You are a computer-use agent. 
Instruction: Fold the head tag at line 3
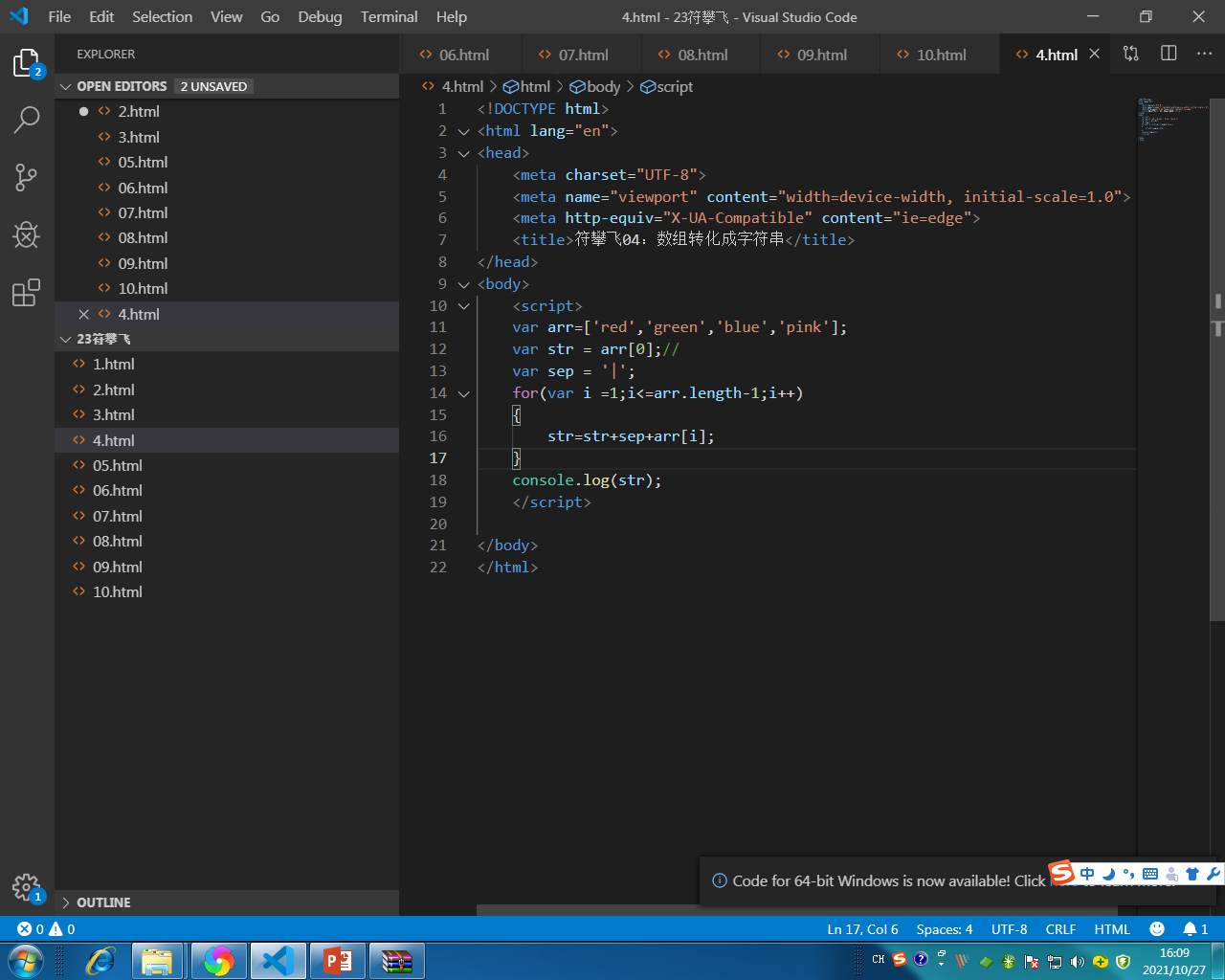click(x=464, y=153)
